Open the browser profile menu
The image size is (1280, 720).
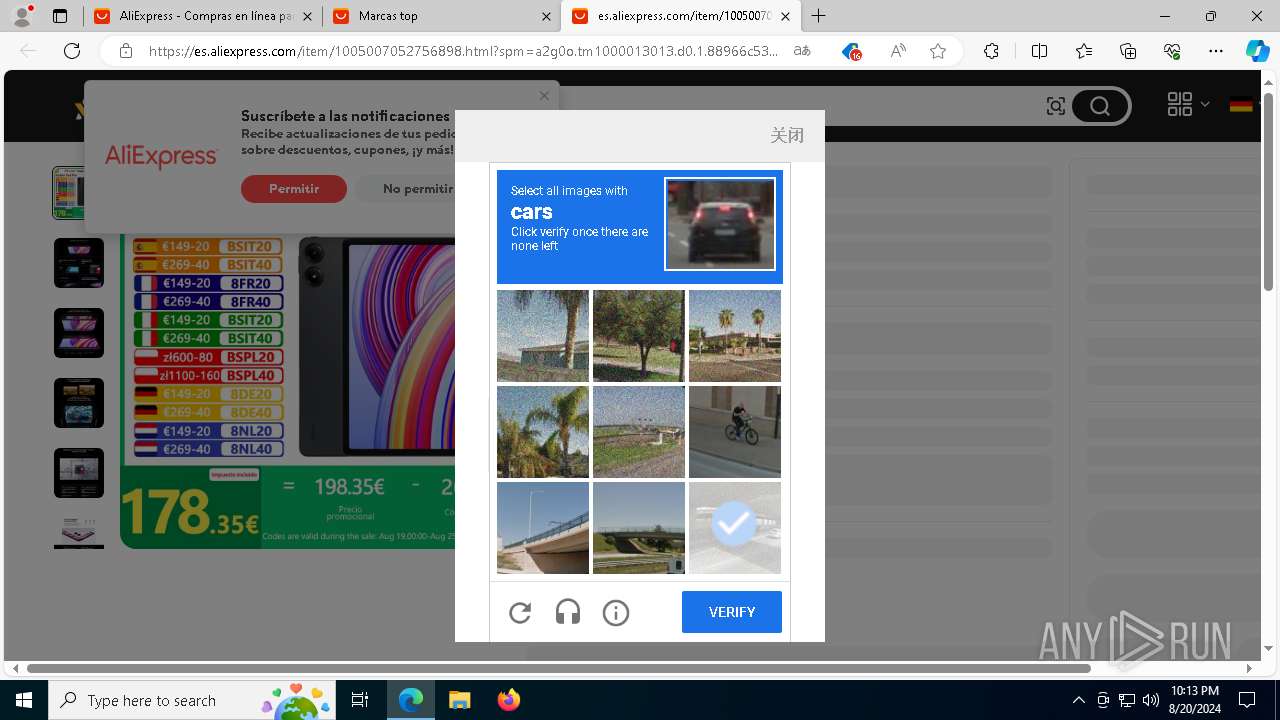coord(22,16)
